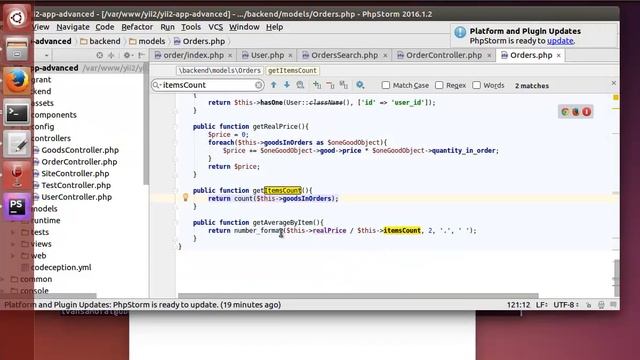Open Text Editor from Ubuntu dock
640x360 pixels.
(17, 144)
